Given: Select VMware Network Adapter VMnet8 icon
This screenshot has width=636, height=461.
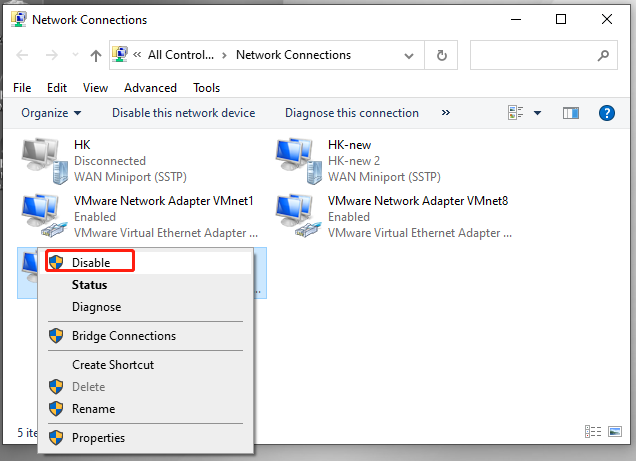Looking at the screenshot, I should tap(298, 216).
